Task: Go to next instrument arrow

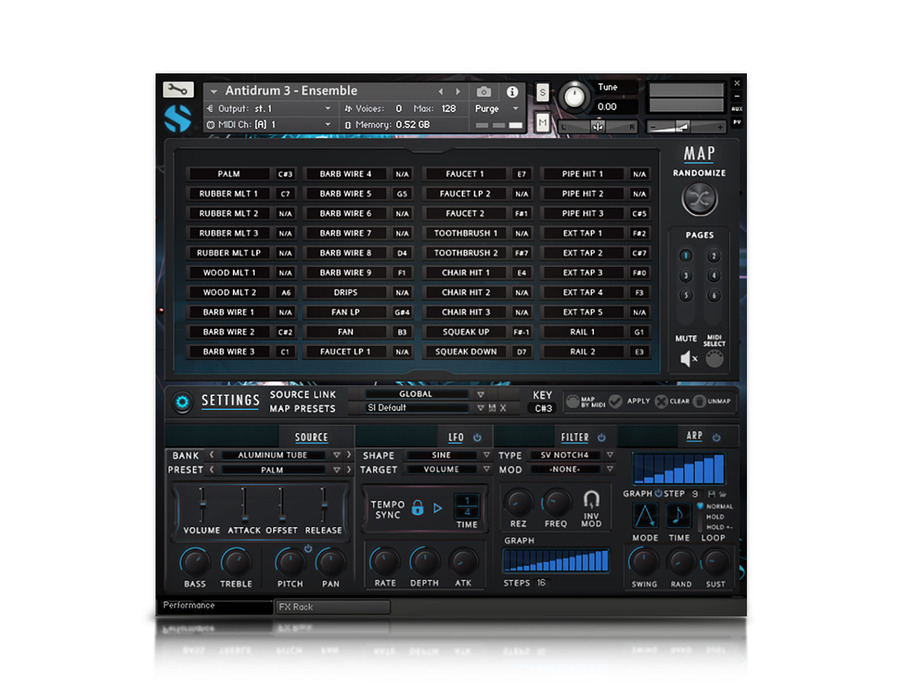Action: click(x=457, y=91)
